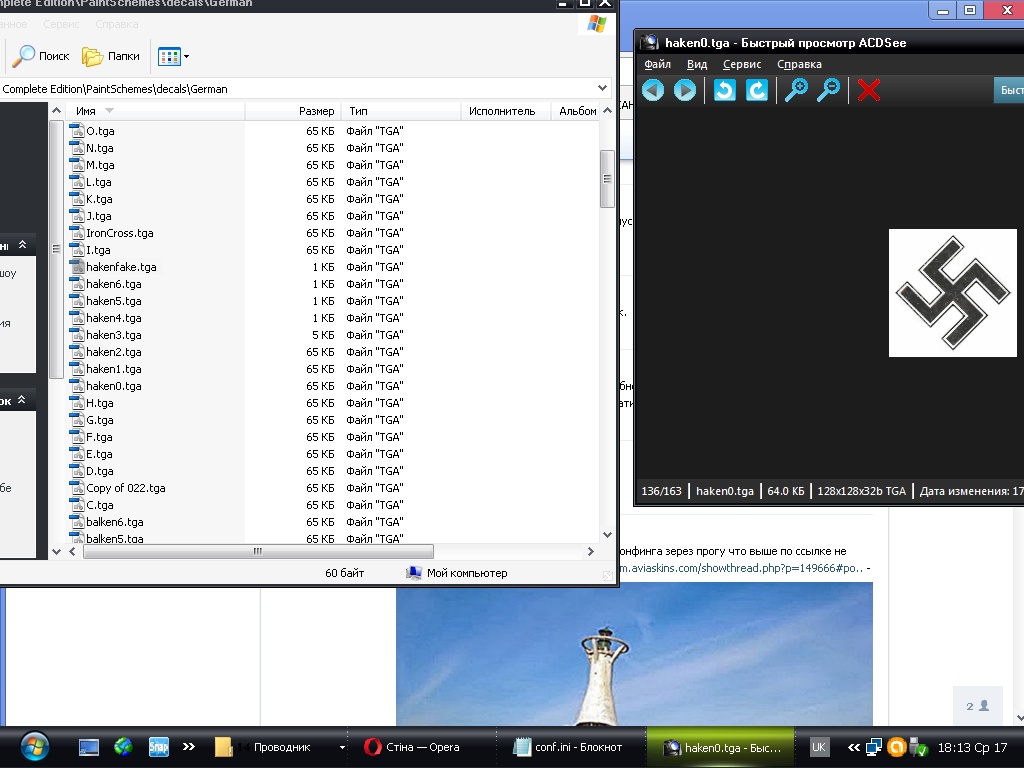Select the K.tga file icon
The height and width of the screenshot is (768, 1024).
click(77, 199)
